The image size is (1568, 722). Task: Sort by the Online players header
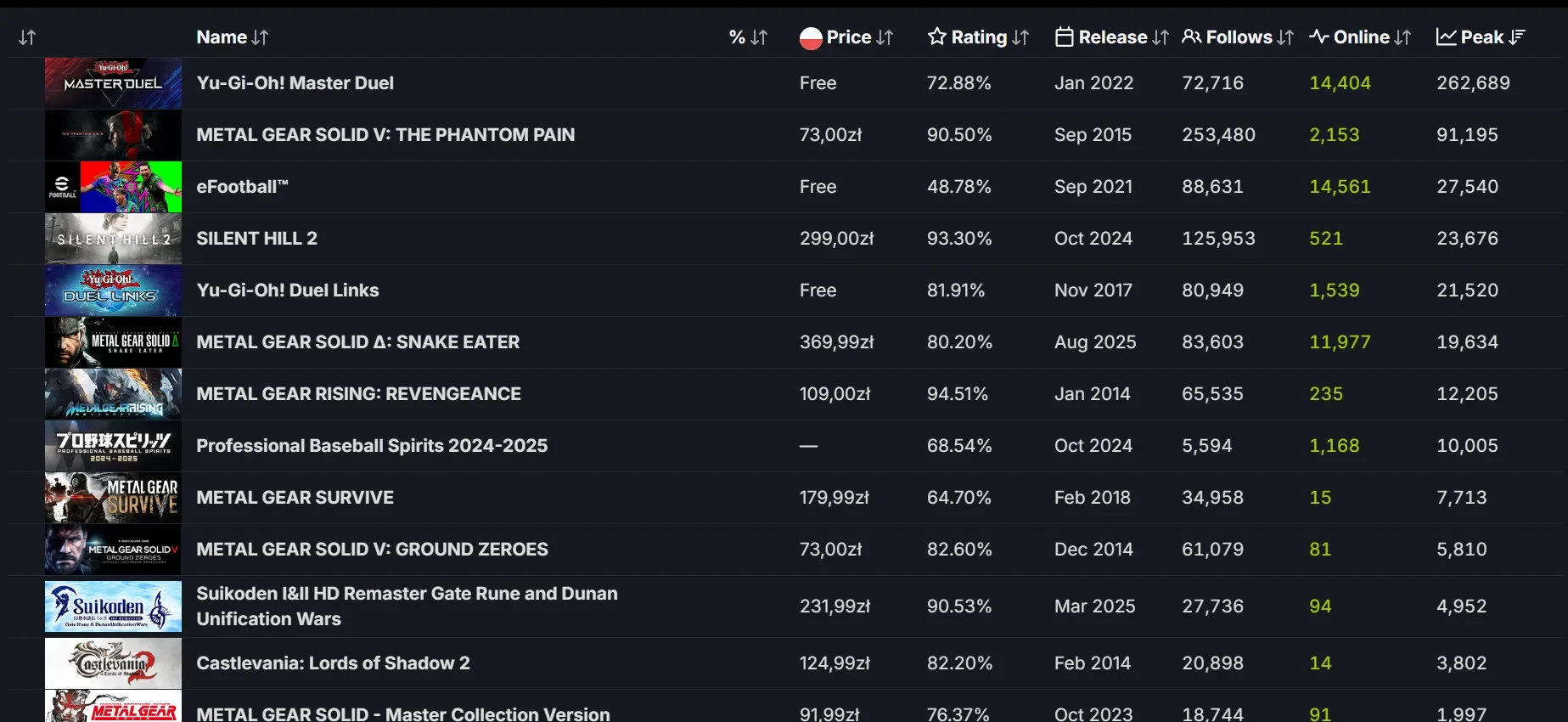pyautogui.click(x=1360, y=37)
